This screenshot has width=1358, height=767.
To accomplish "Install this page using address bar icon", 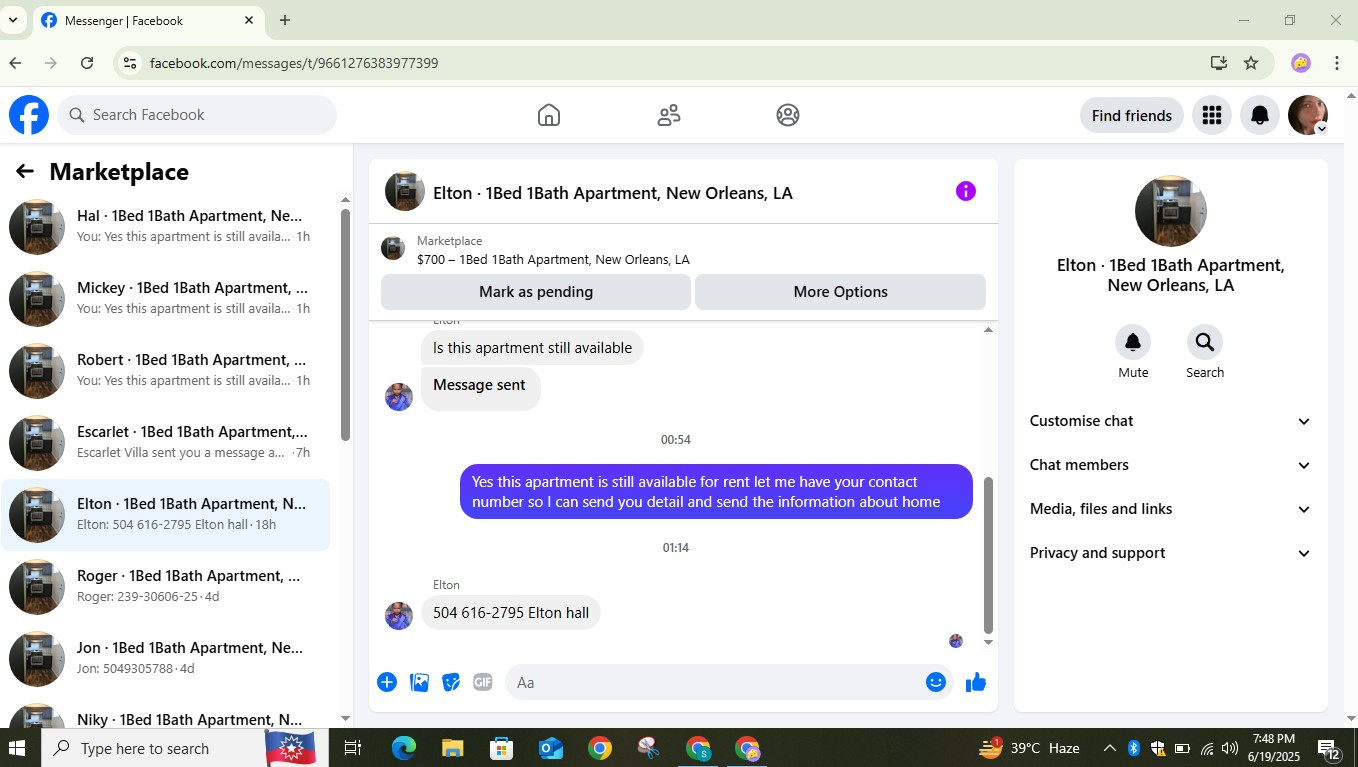I will [1219, 63].
